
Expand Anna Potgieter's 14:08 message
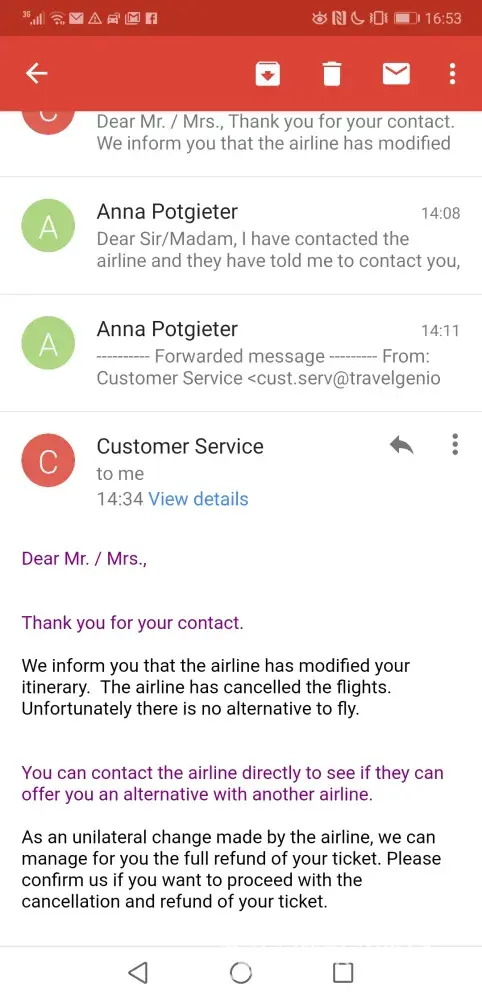point(241,235)
